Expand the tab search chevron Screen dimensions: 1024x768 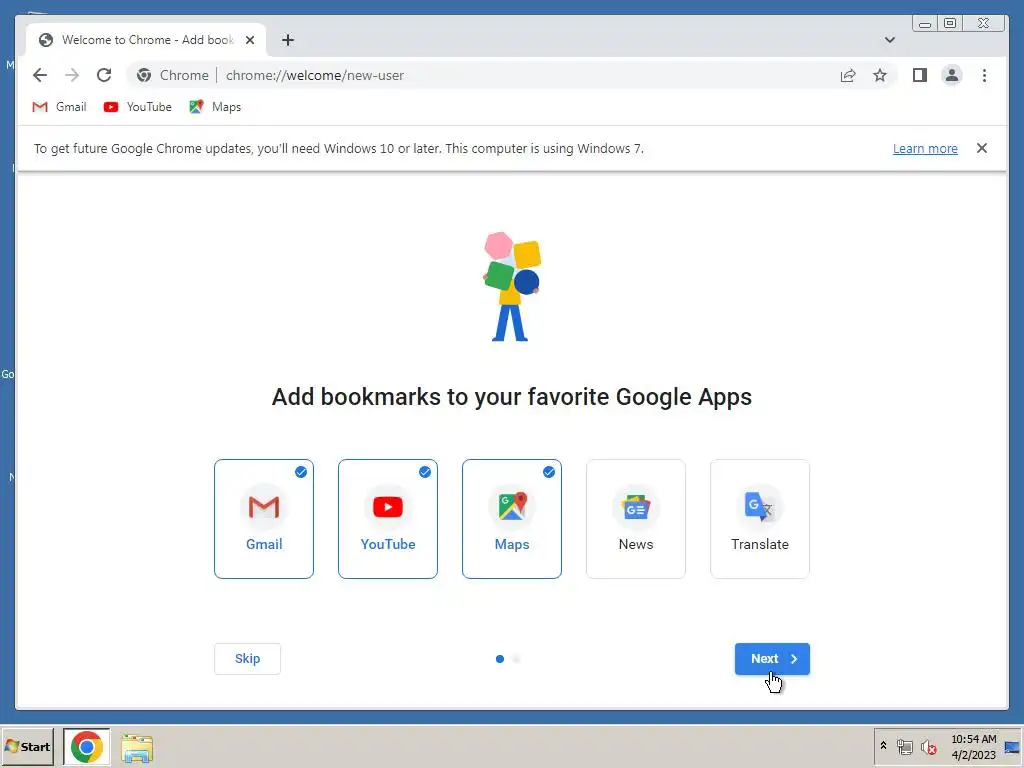pyautogui.click(x=889, y=40)
